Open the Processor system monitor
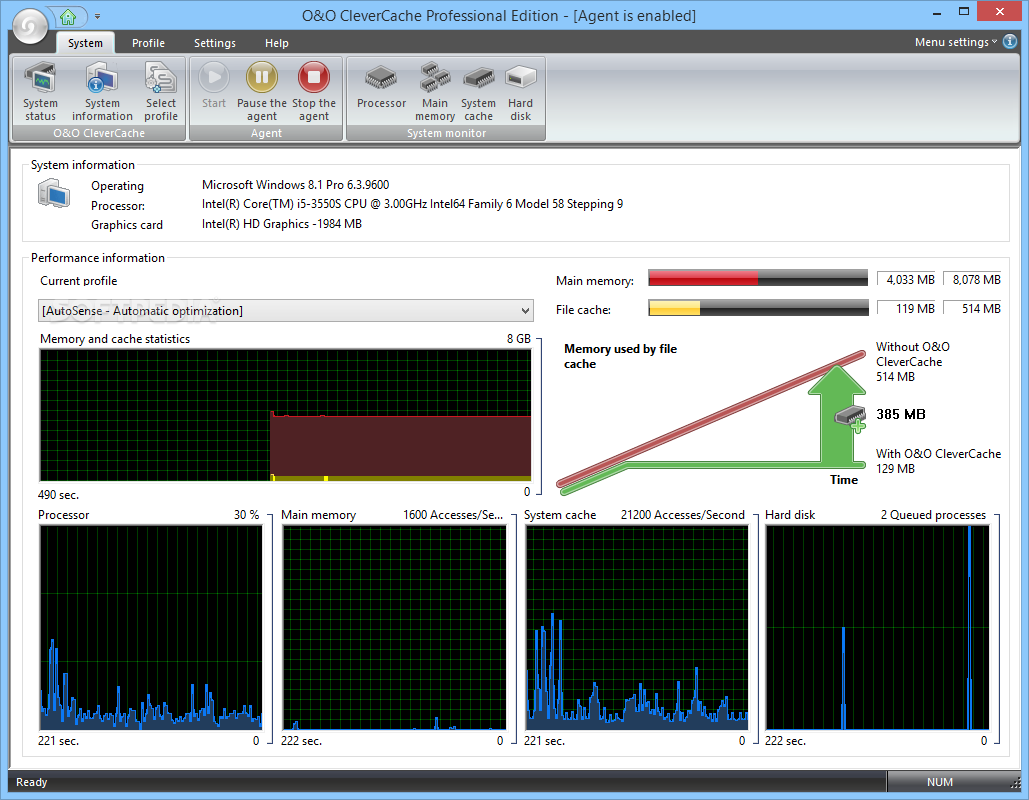This screenshot has width=1029, height=800. click(381, 85)
